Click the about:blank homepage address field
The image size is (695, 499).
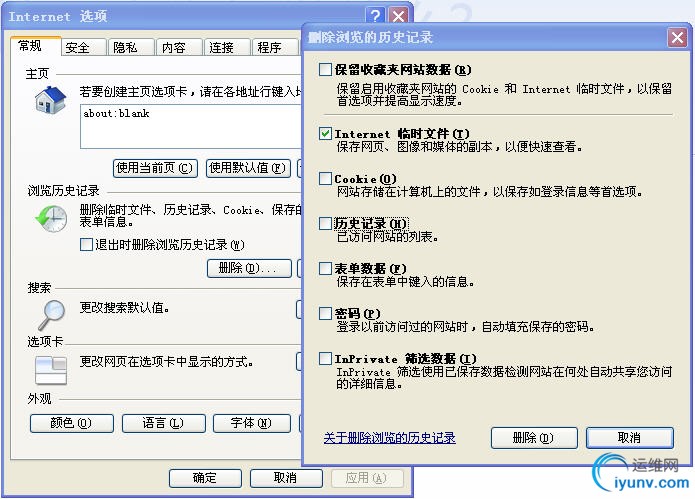pos(191,126)
